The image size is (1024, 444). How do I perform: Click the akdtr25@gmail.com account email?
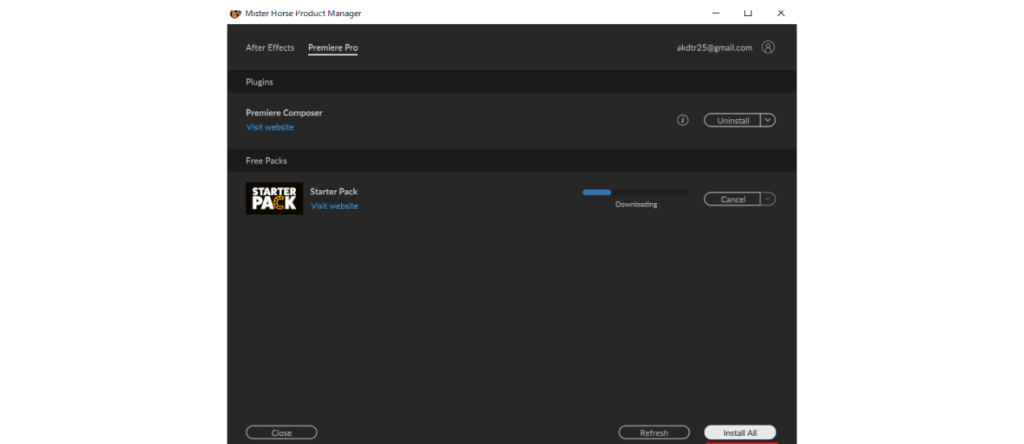pos(714,47)
